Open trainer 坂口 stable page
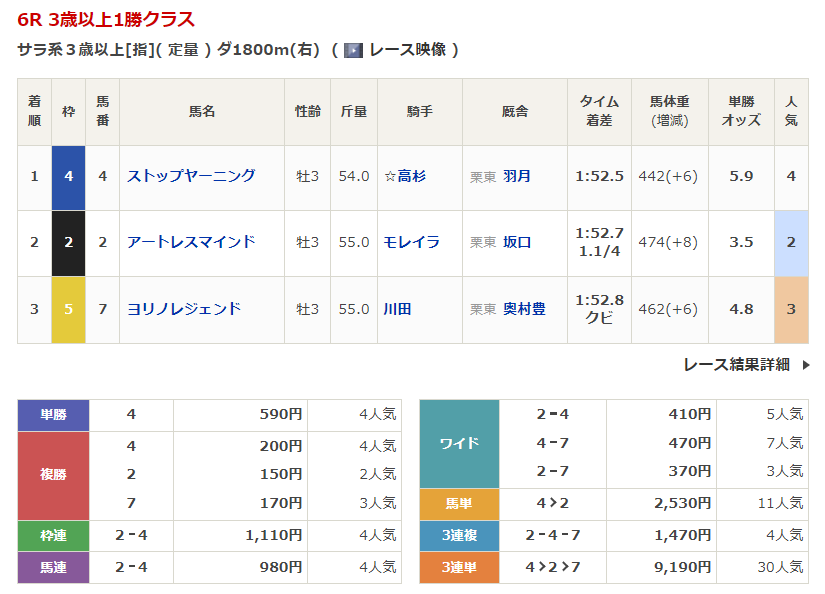Viewport: 825px width, 594px height. click(517, 242)
